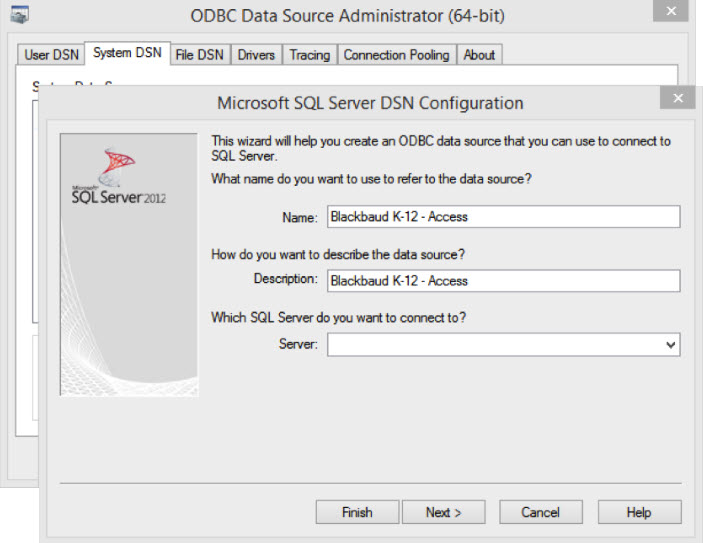Click Next to continue the wizard
The image size is (703, 543).
point(443,512)
